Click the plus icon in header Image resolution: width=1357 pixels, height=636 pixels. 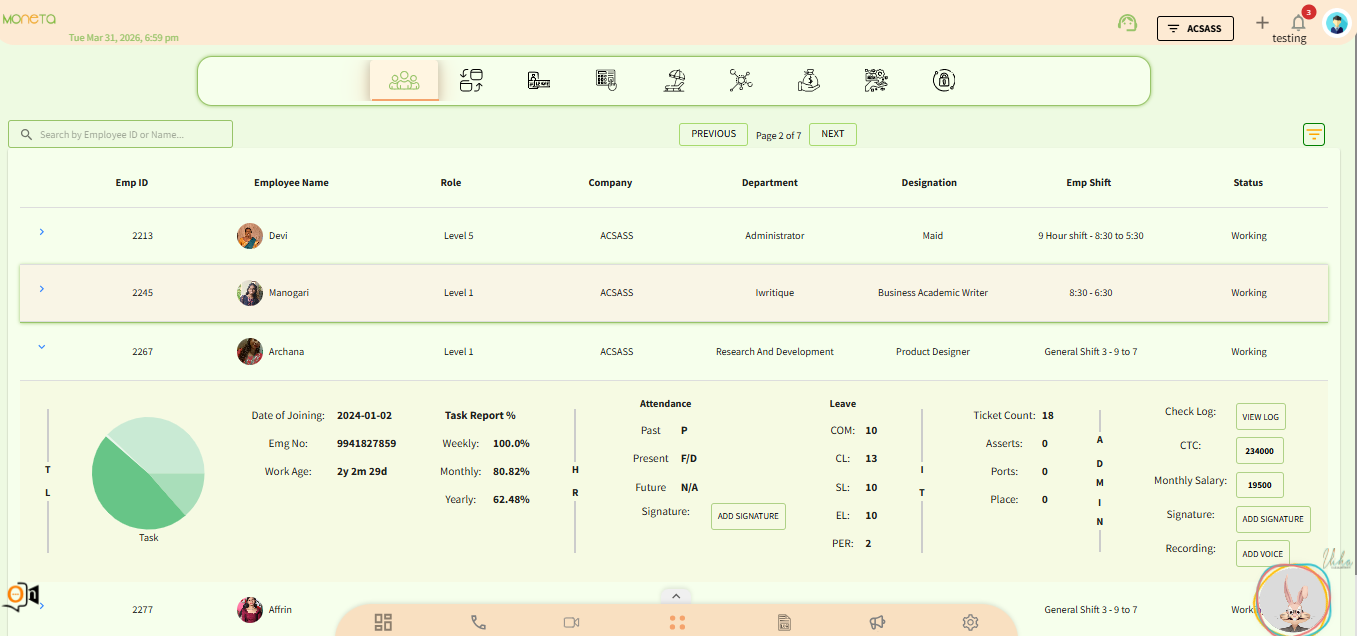point(1262,23)
